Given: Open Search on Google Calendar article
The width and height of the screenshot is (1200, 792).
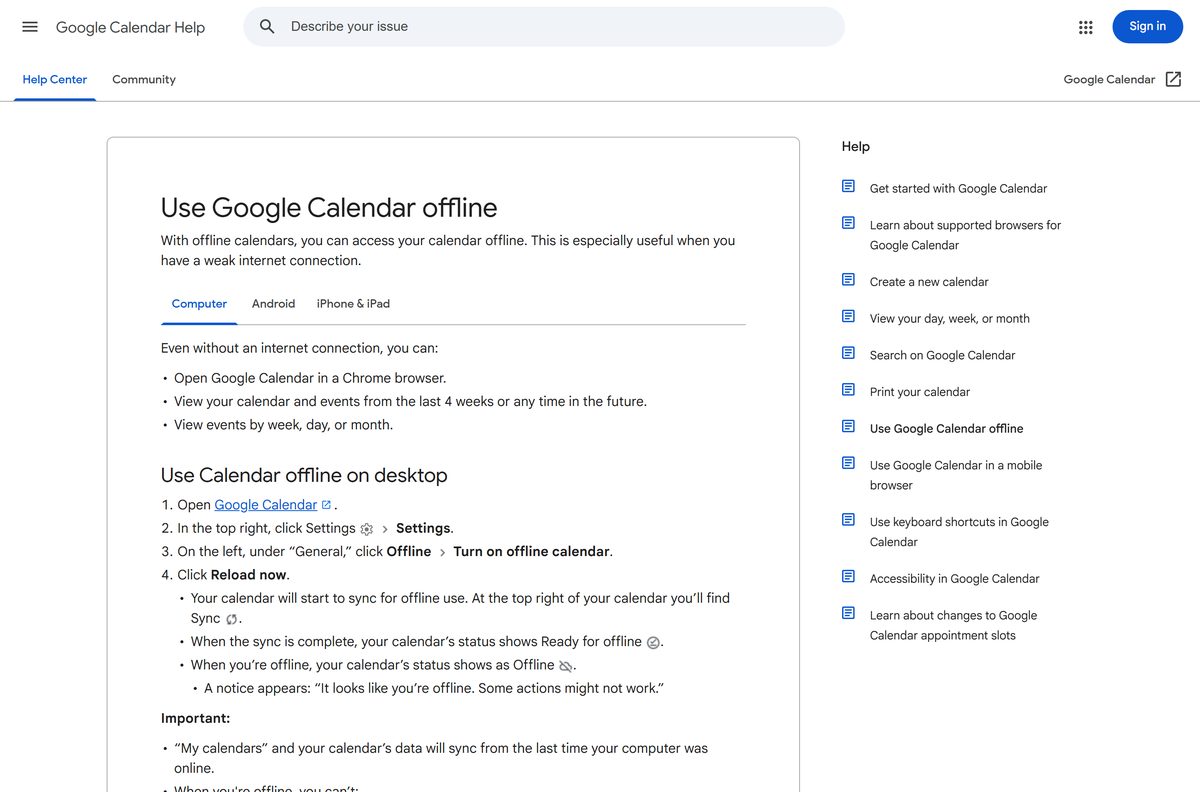Looking at the screenshot, I should [x=942, y=355].
